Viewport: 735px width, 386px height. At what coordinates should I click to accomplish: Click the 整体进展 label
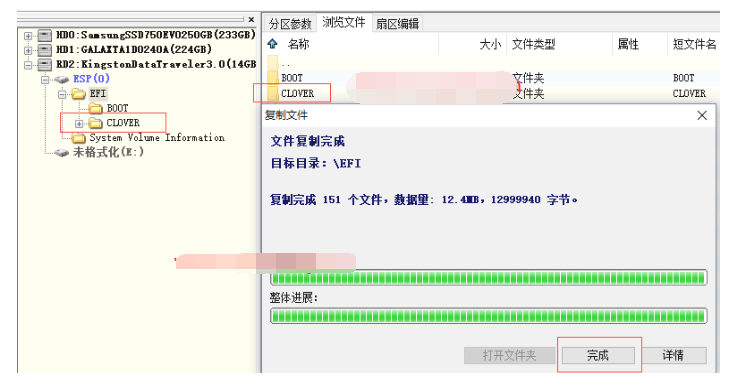[x=293, y=298]
